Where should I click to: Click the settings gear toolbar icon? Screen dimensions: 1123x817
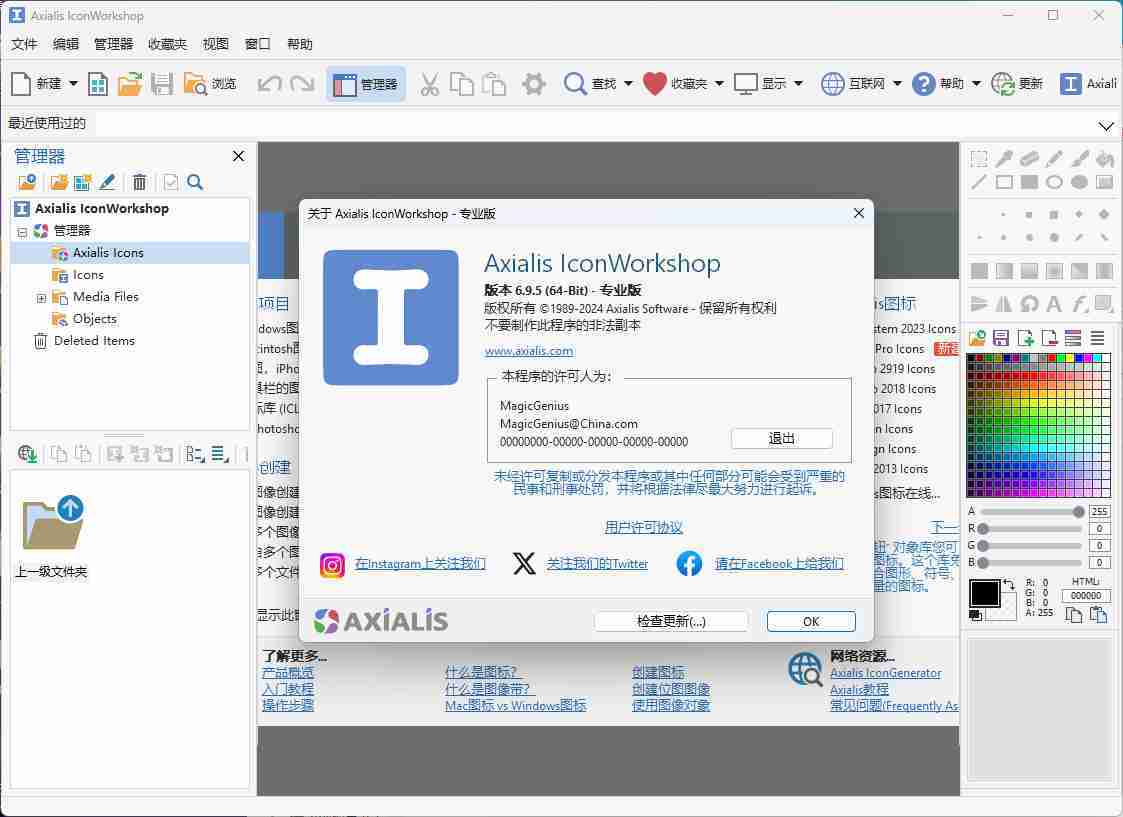(534, 84)
